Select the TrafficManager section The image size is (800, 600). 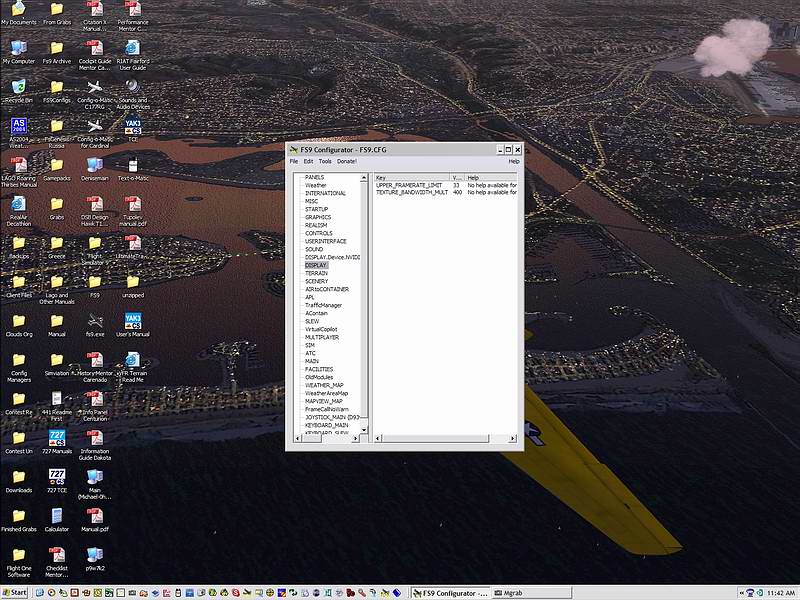pyautogui.click(x=323, y=305)
